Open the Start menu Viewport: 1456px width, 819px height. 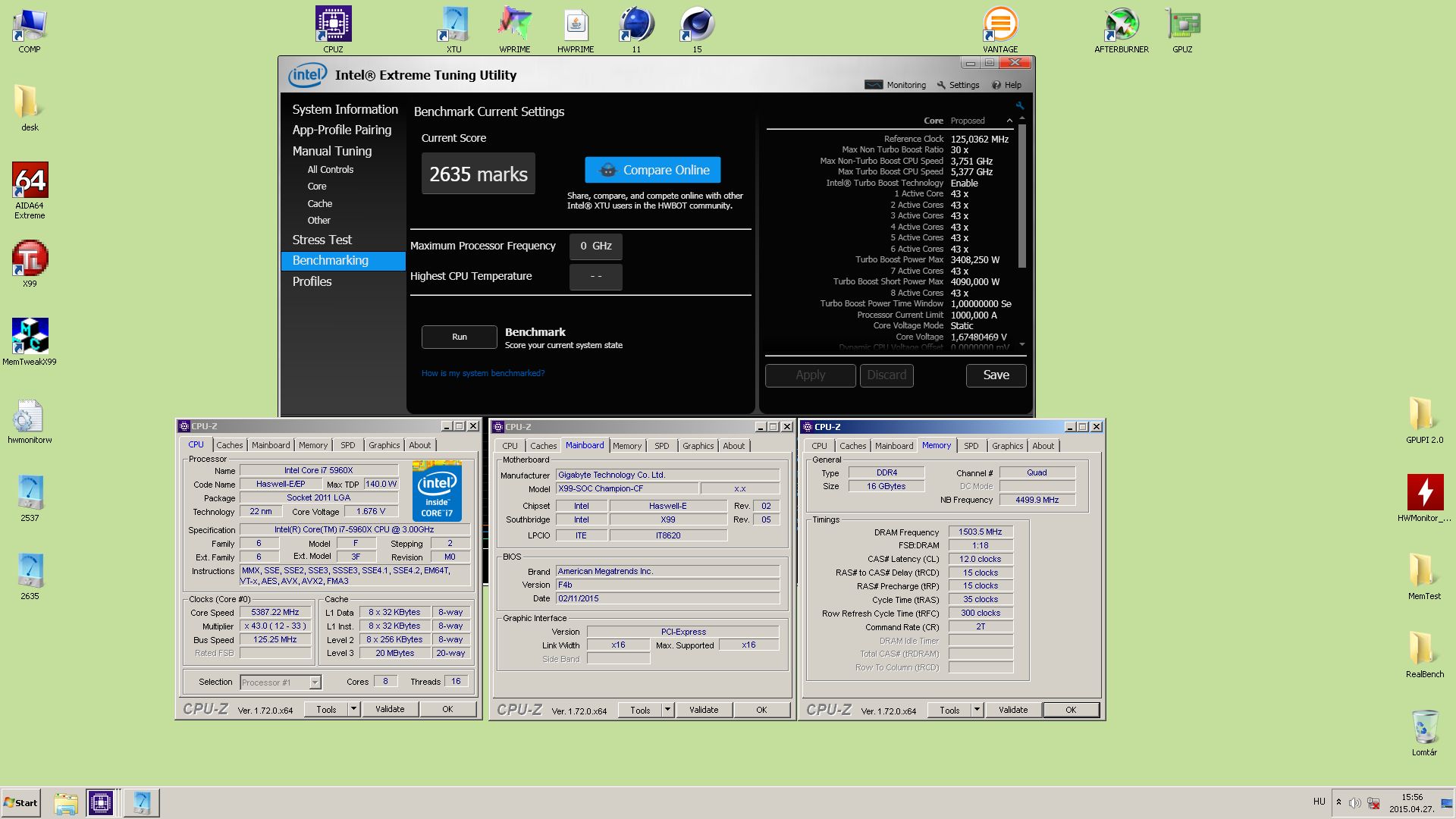(x=20, y=802)
